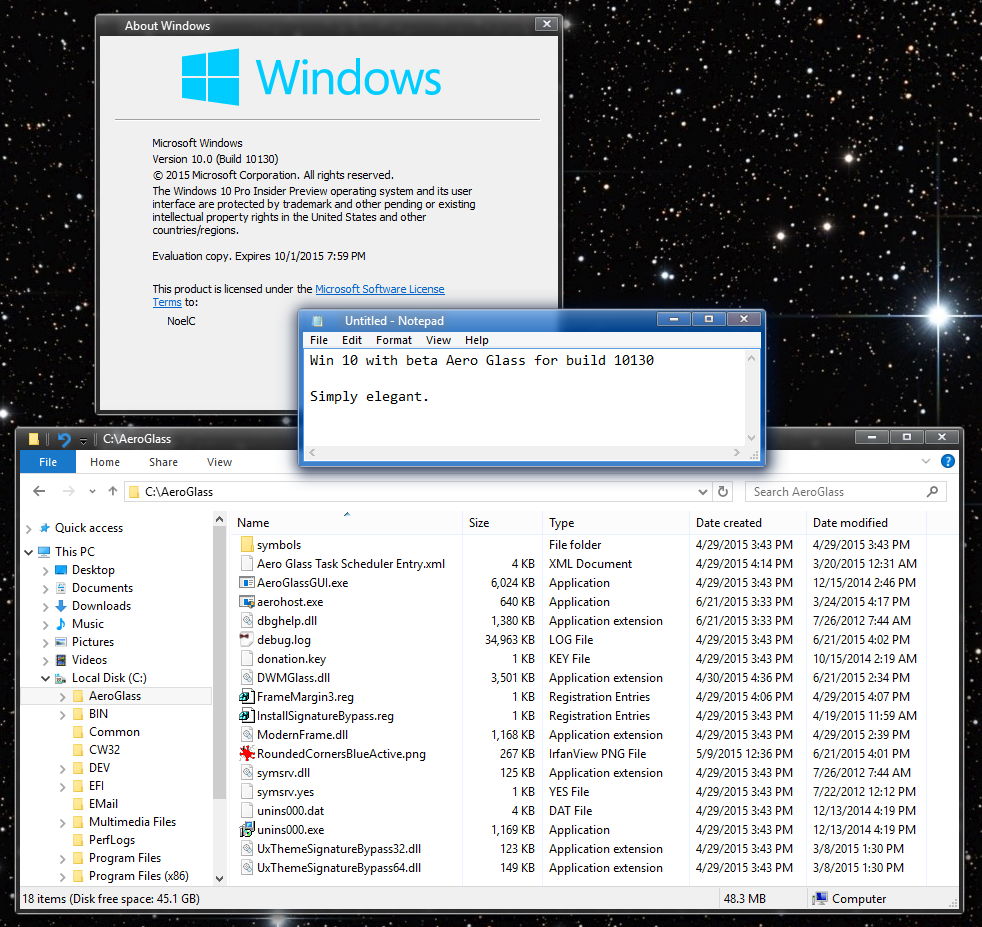This screenshot has width=982, height=927.
Task: Expand the Explorer ribbon chevron
Action: (926, 462)
